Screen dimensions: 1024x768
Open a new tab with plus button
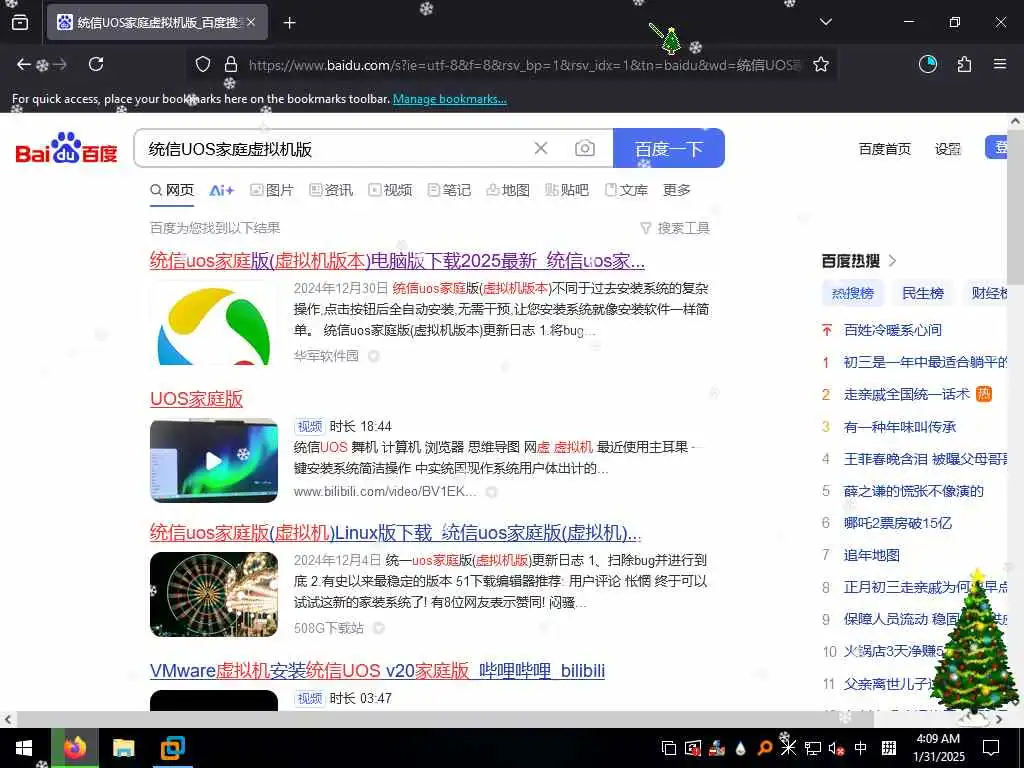pyautogui.click(x=289, y=23)
